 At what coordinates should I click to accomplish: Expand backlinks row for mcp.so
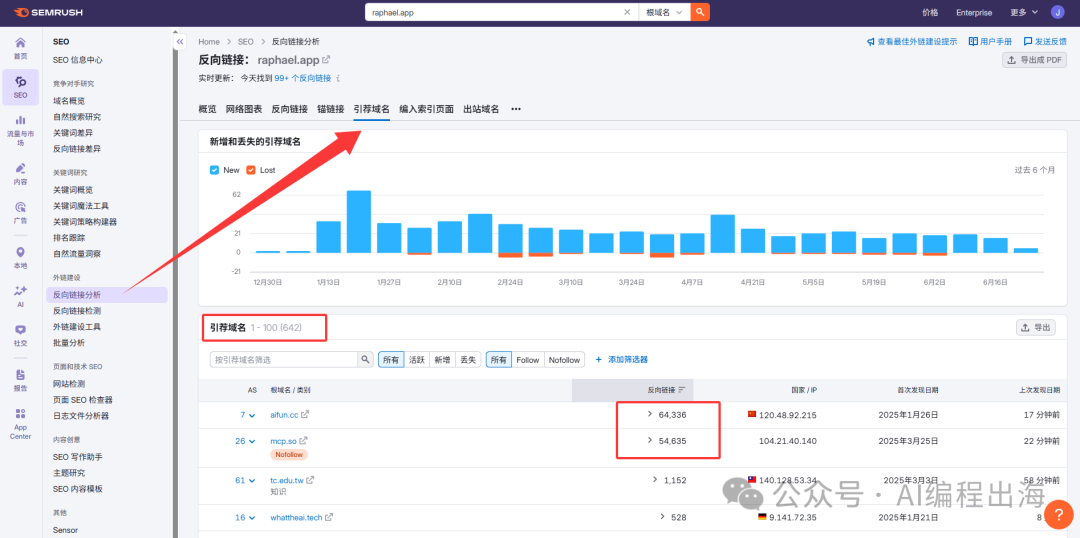(650, 441)
